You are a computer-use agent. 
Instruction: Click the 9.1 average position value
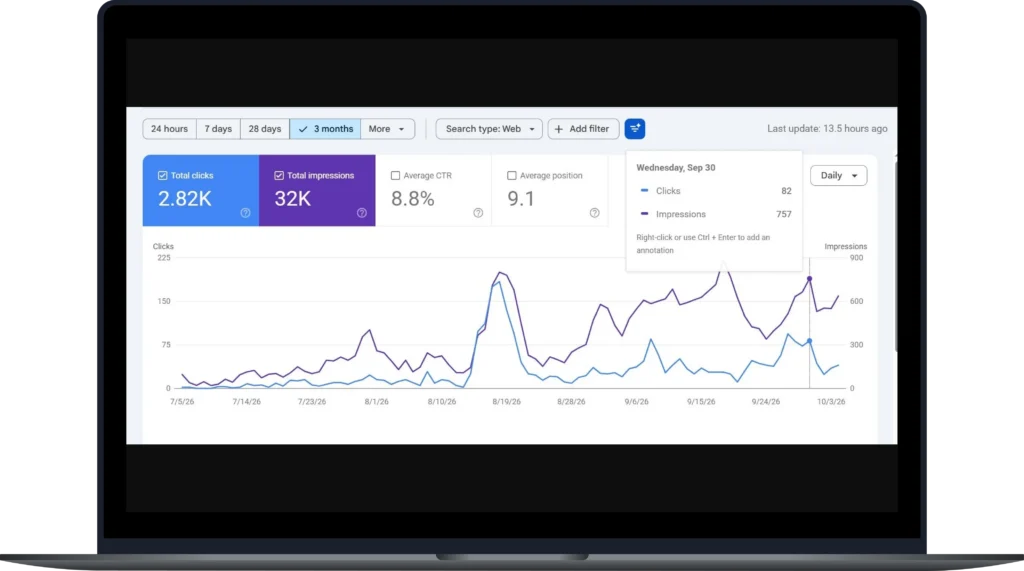(x=521, y=199)
